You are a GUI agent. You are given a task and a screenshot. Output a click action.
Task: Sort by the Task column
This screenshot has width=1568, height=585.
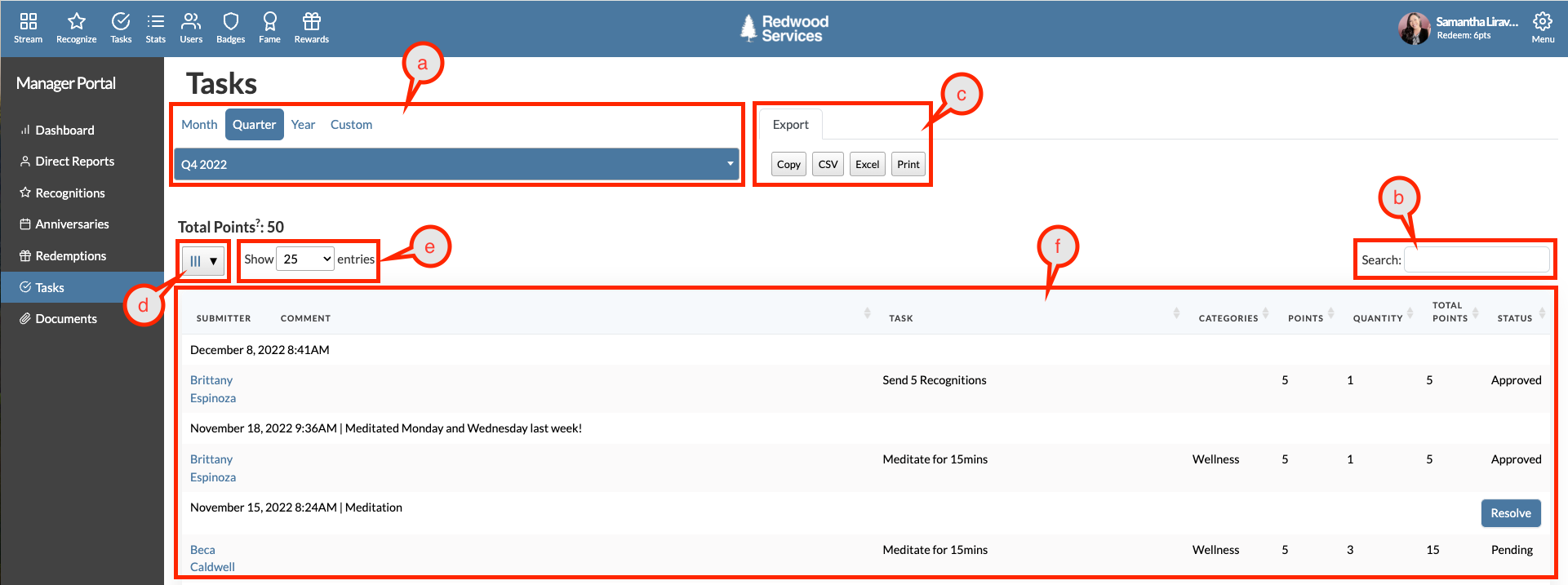point(901,318)
